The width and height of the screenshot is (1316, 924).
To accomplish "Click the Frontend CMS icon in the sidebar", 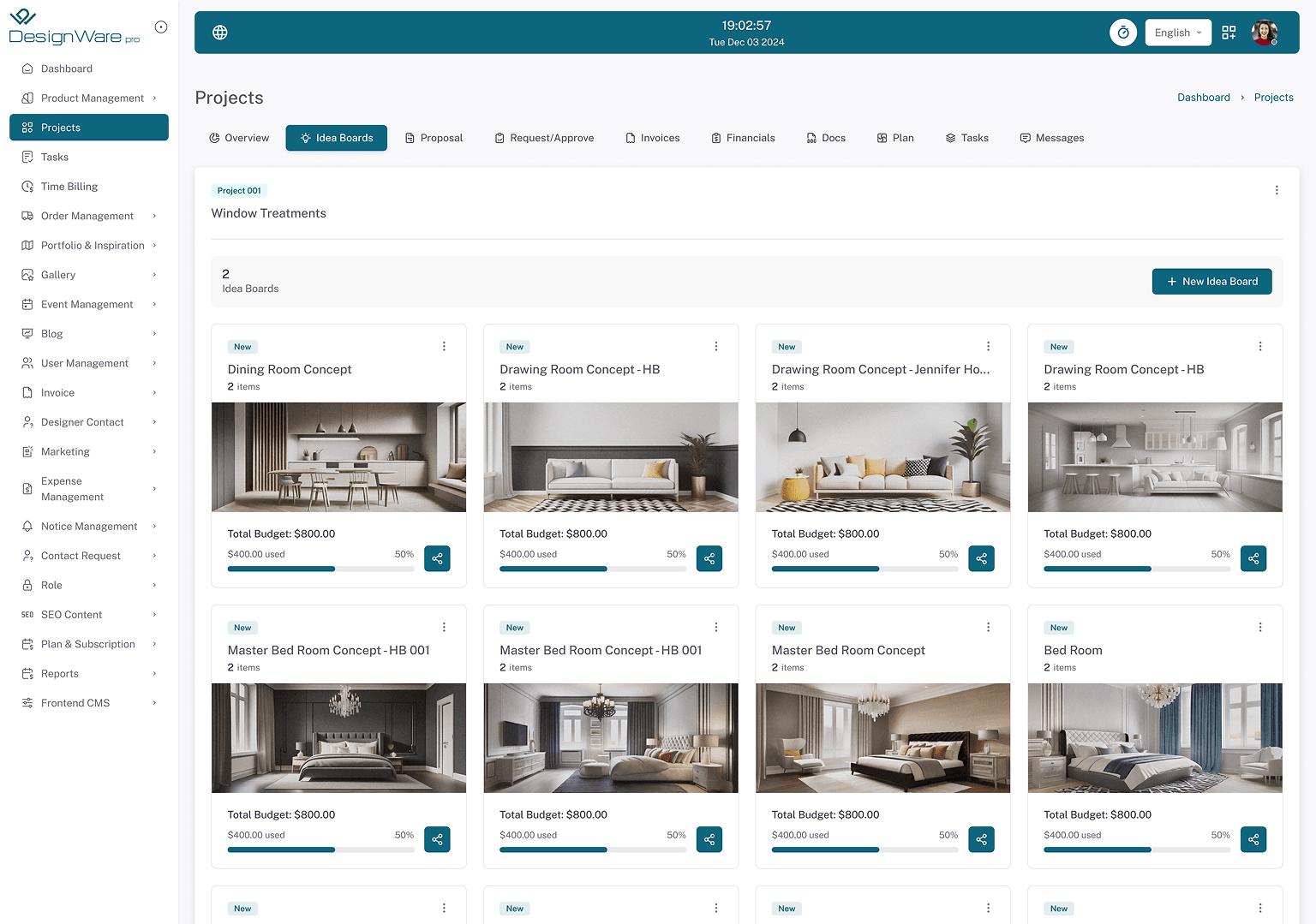I will pyautogui.click(x=27, y=703).
